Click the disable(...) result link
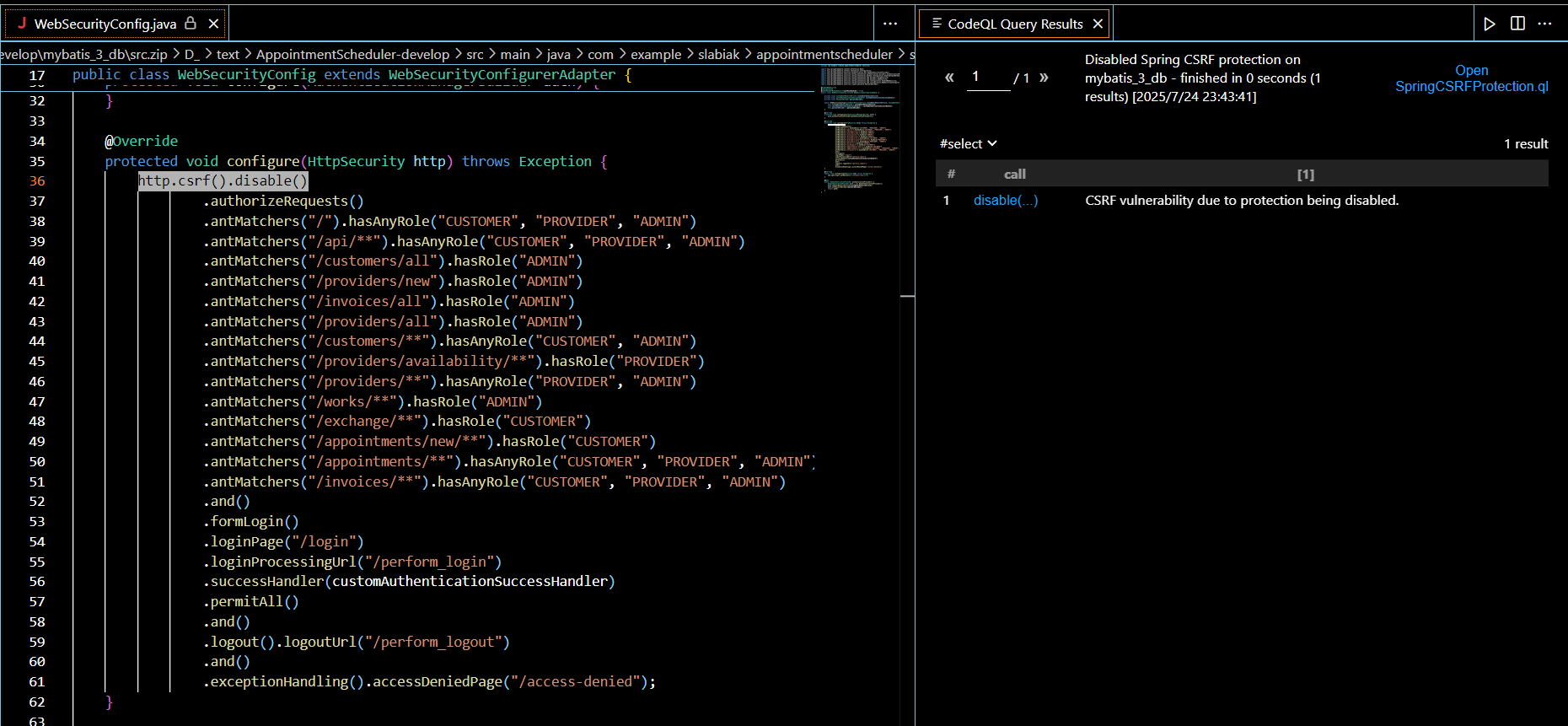The width and height of the screenshot is (1568, 726). pos(1005,201)
